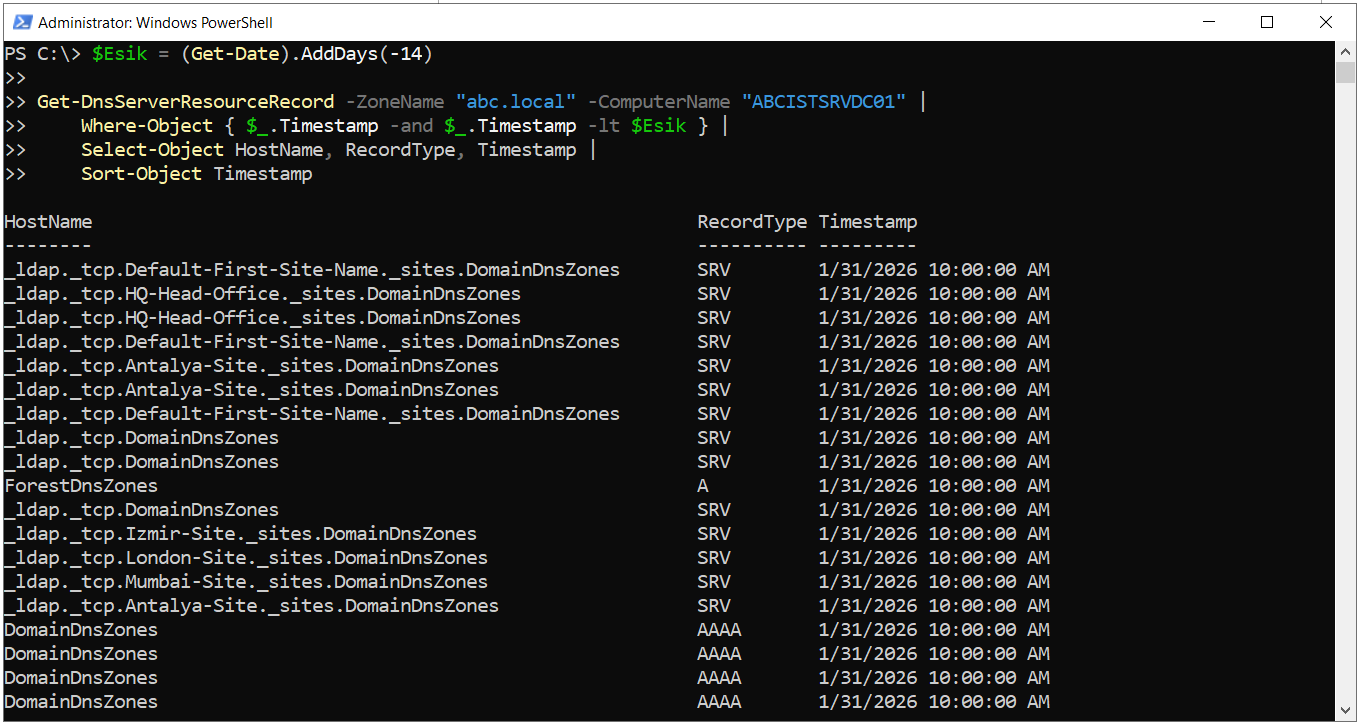Image resolution: width=1360 pixels, height=724 pixels.
Task: Close the PowerShell window
Action: click(x=1326, y=21)
